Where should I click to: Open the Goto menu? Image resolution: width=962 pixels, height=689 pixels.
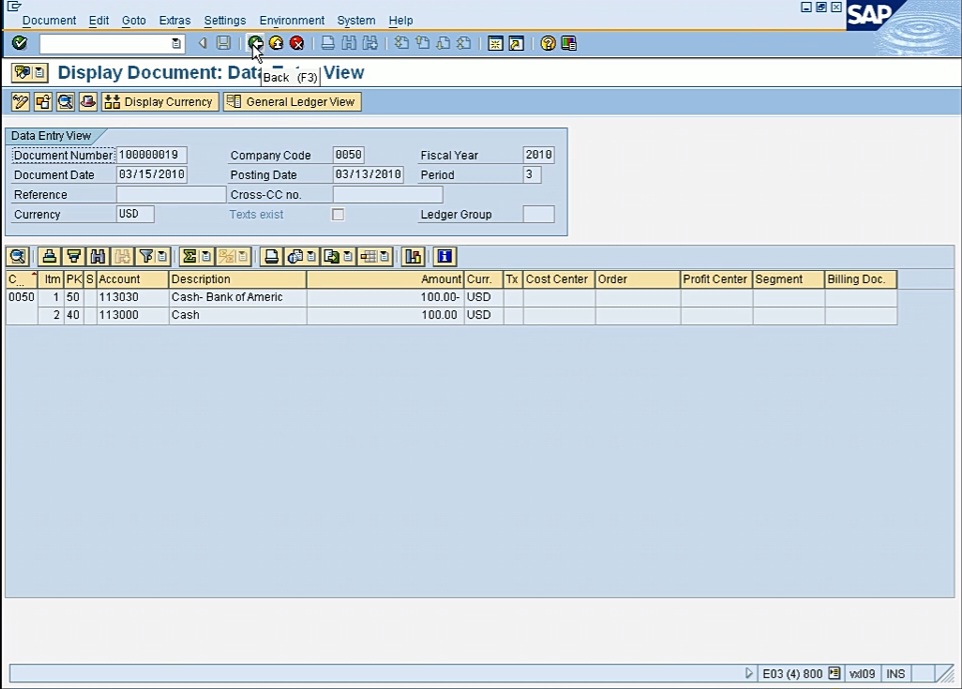click(134, 20)
